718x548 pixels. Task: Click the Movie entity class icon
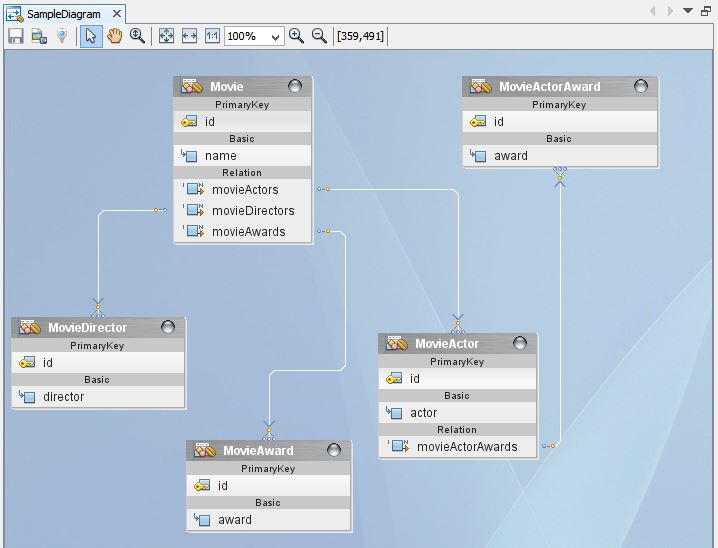click(192, 86)
